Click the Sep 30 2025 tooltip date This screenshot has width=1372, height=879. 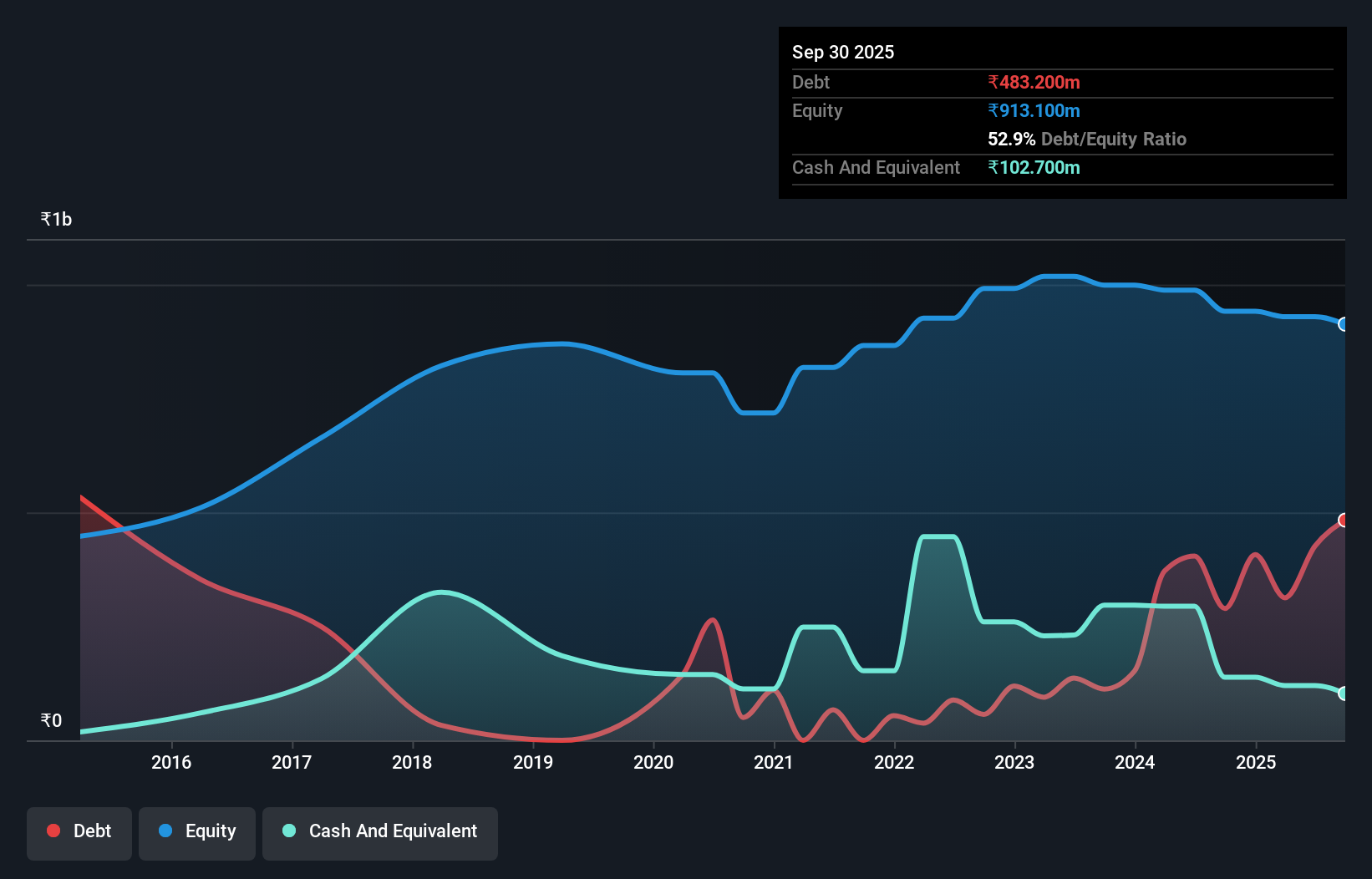843,52
